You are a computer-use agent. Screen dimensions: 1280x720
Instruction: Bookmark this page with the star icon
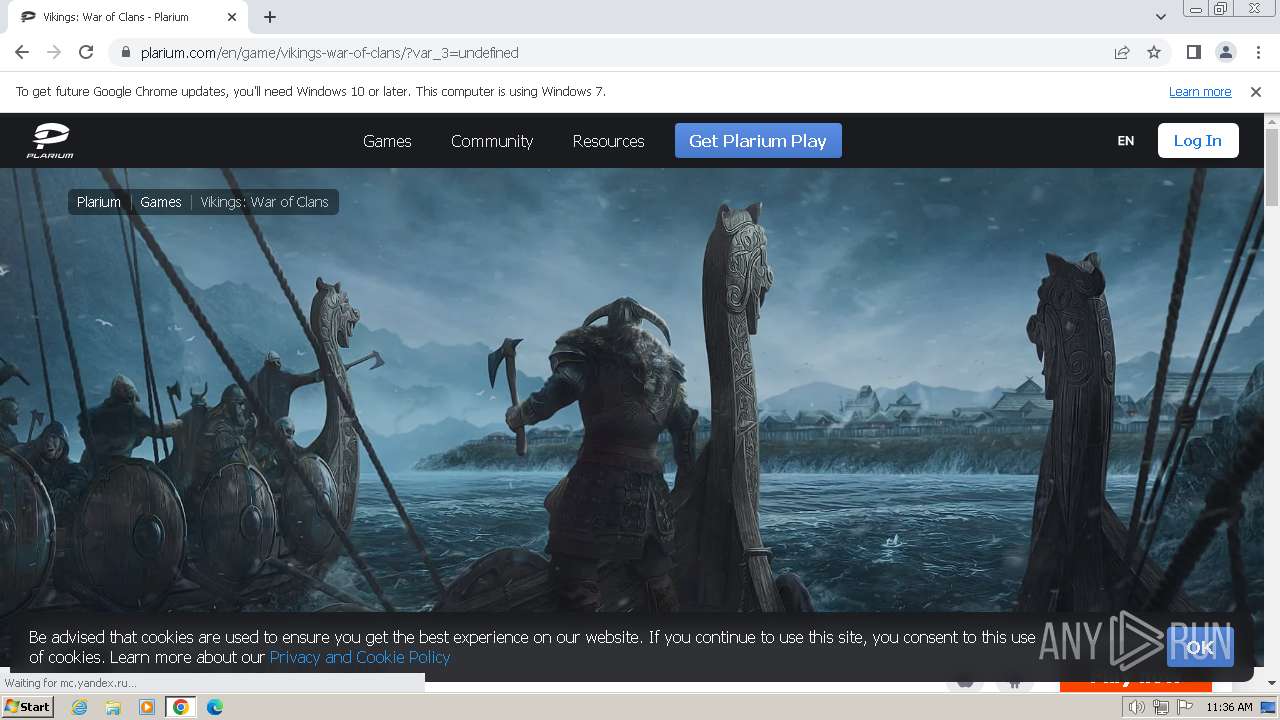pos(1154,52)
